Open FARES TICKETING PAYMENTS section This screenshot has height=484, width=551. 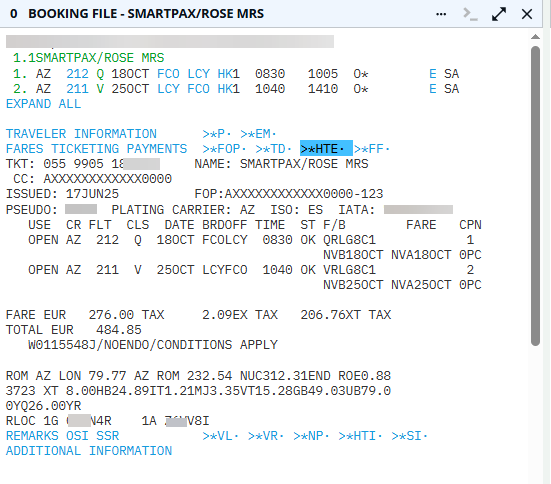click(96, 149)
